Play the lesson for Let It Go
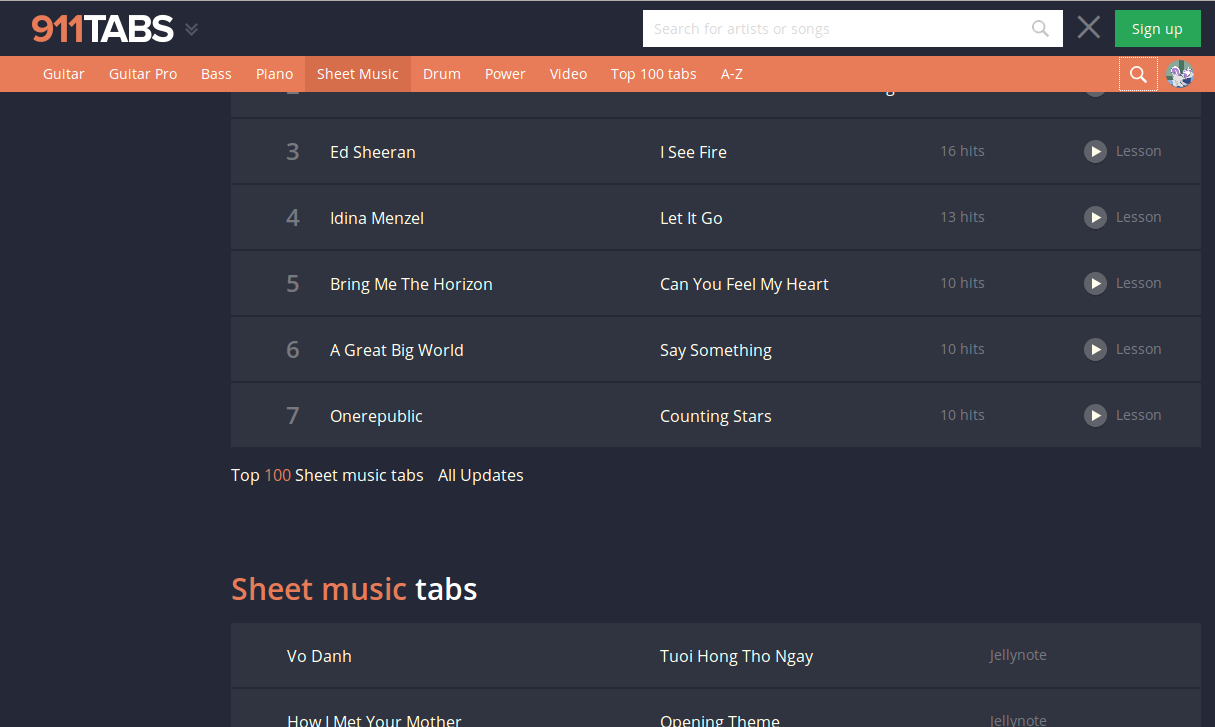Image resolution: width=1215 pixels, height=727 pixels. (1096, 217)
